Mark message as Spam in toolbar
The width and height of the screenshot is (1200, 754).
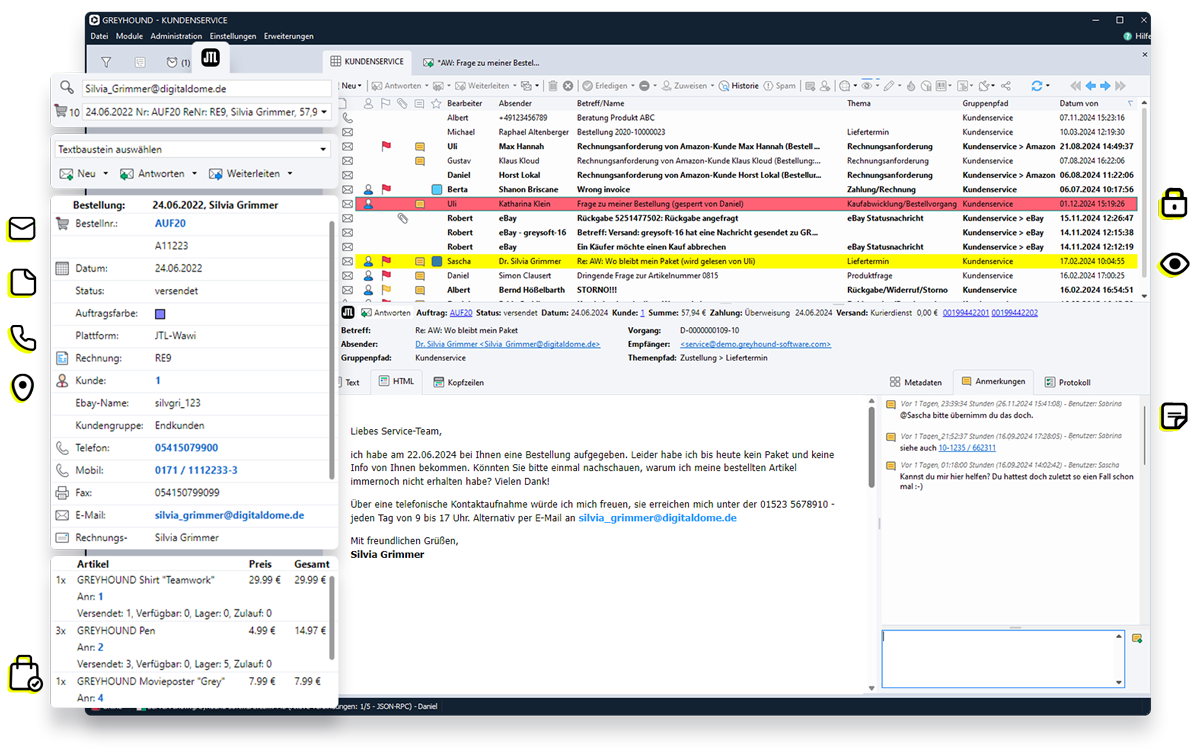pos(780,86)
